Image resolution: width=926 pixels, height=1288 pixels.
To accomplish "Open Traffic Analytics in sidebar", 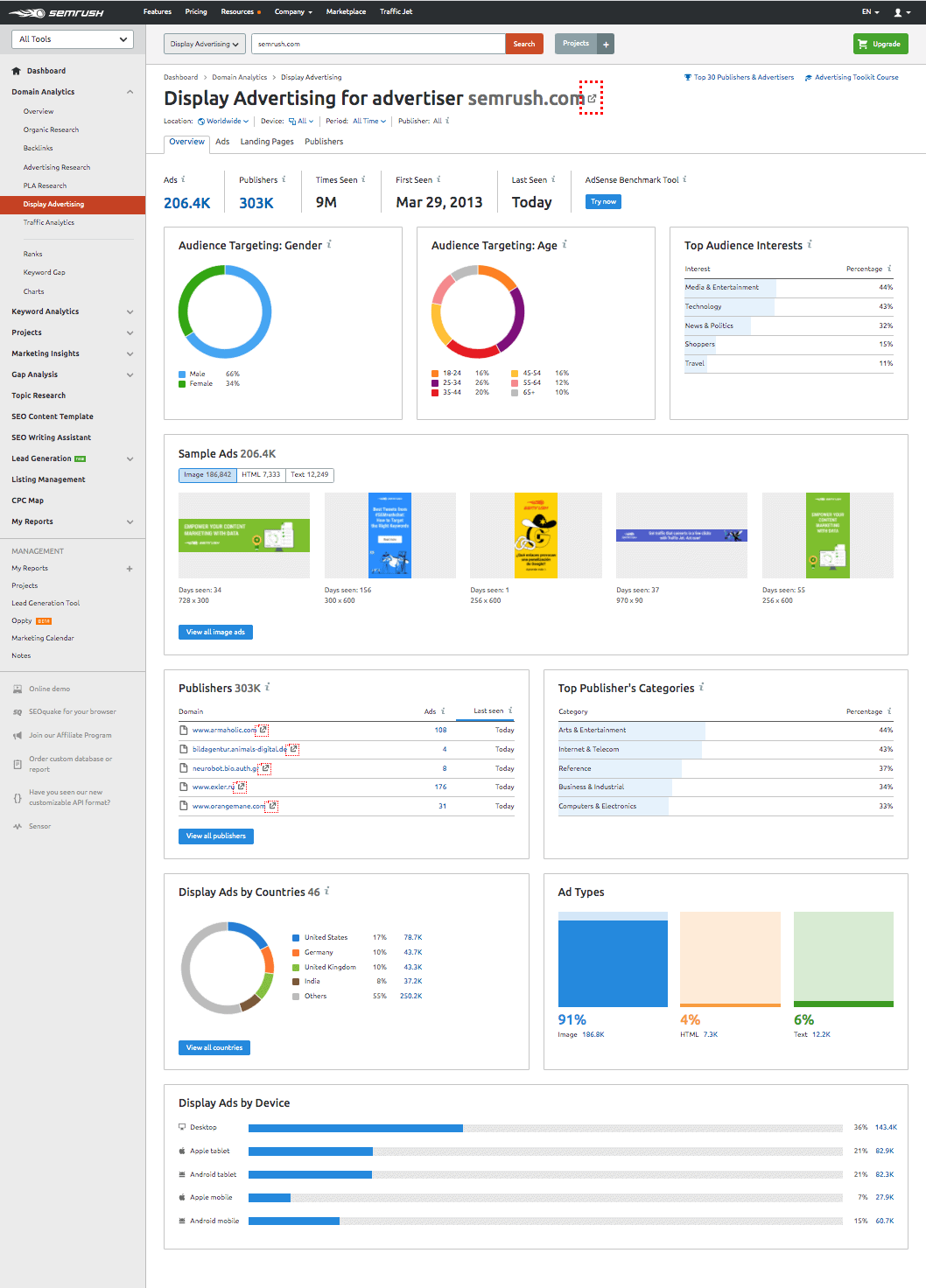I will coord(49,223).
